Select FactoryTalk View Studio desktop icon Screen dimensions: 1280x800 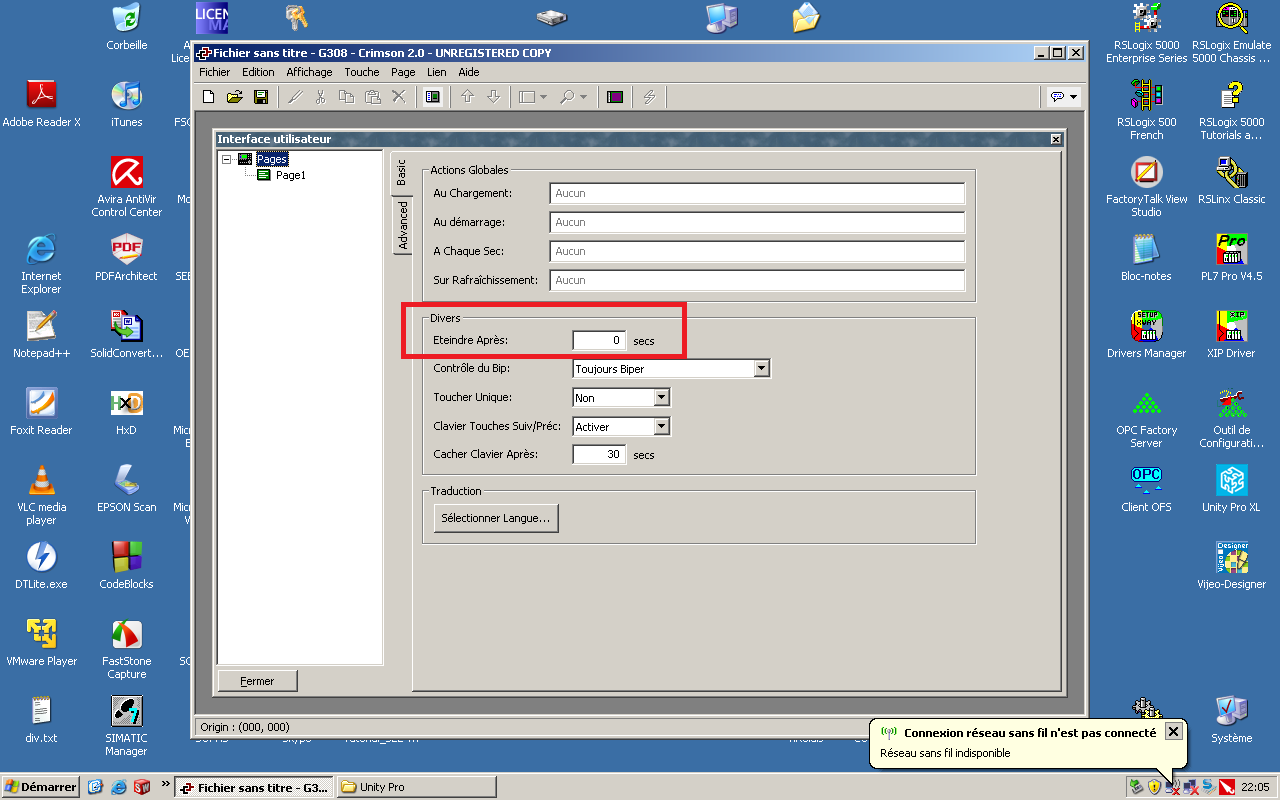(1146, 180)
